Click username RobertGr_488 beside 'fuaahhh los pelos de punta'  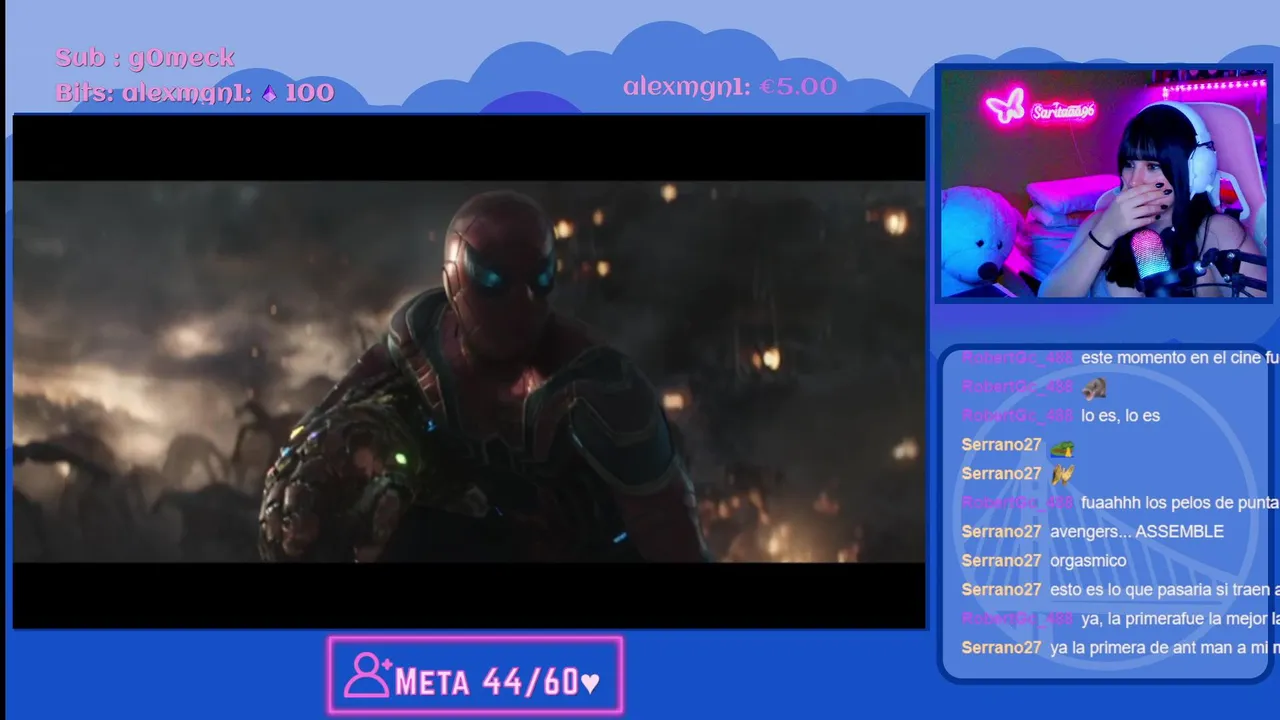tap(1017, 503)
